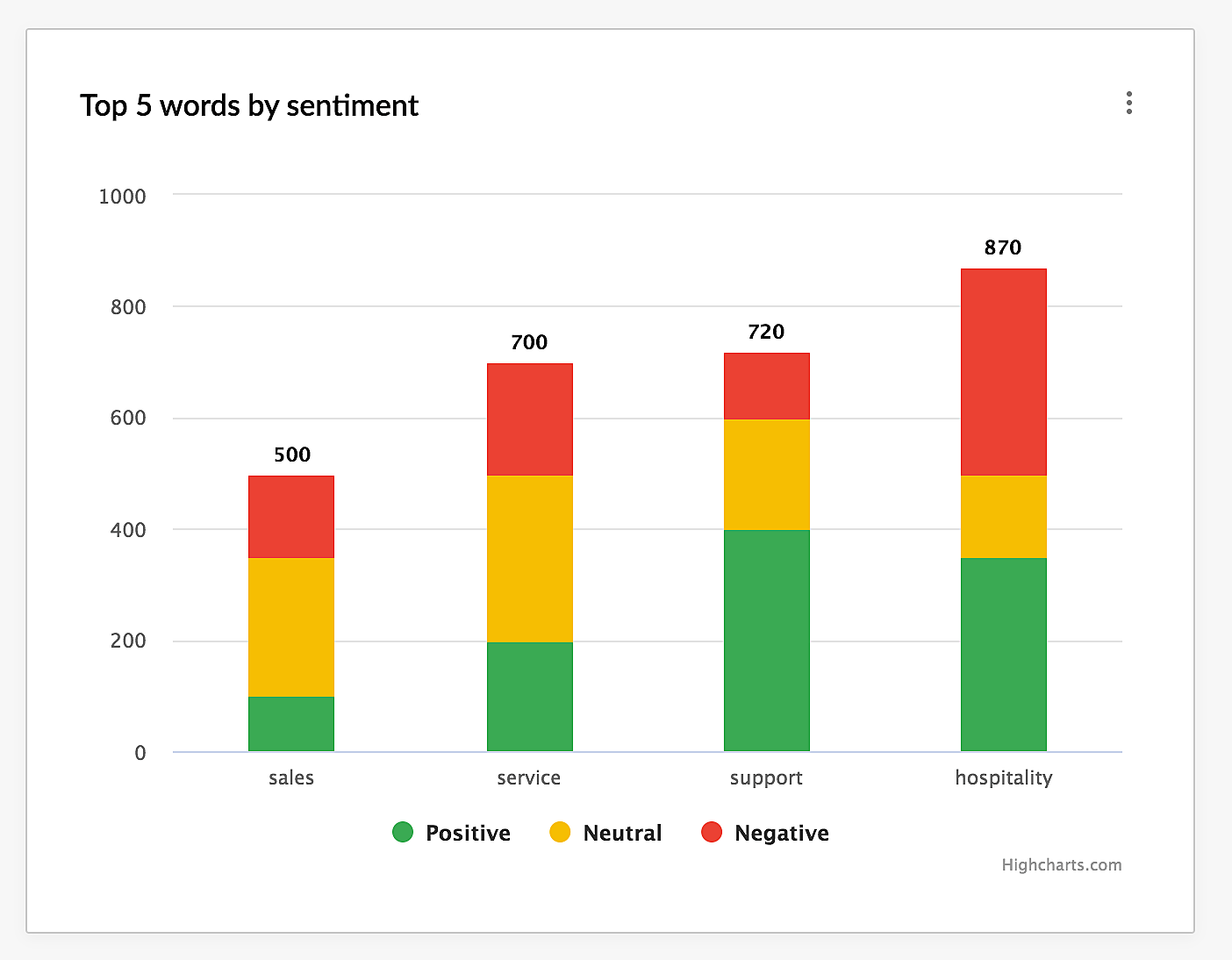Click the red Negative legend marker
This screenshot has width=1232, height=960.
(x=712, y=832)
